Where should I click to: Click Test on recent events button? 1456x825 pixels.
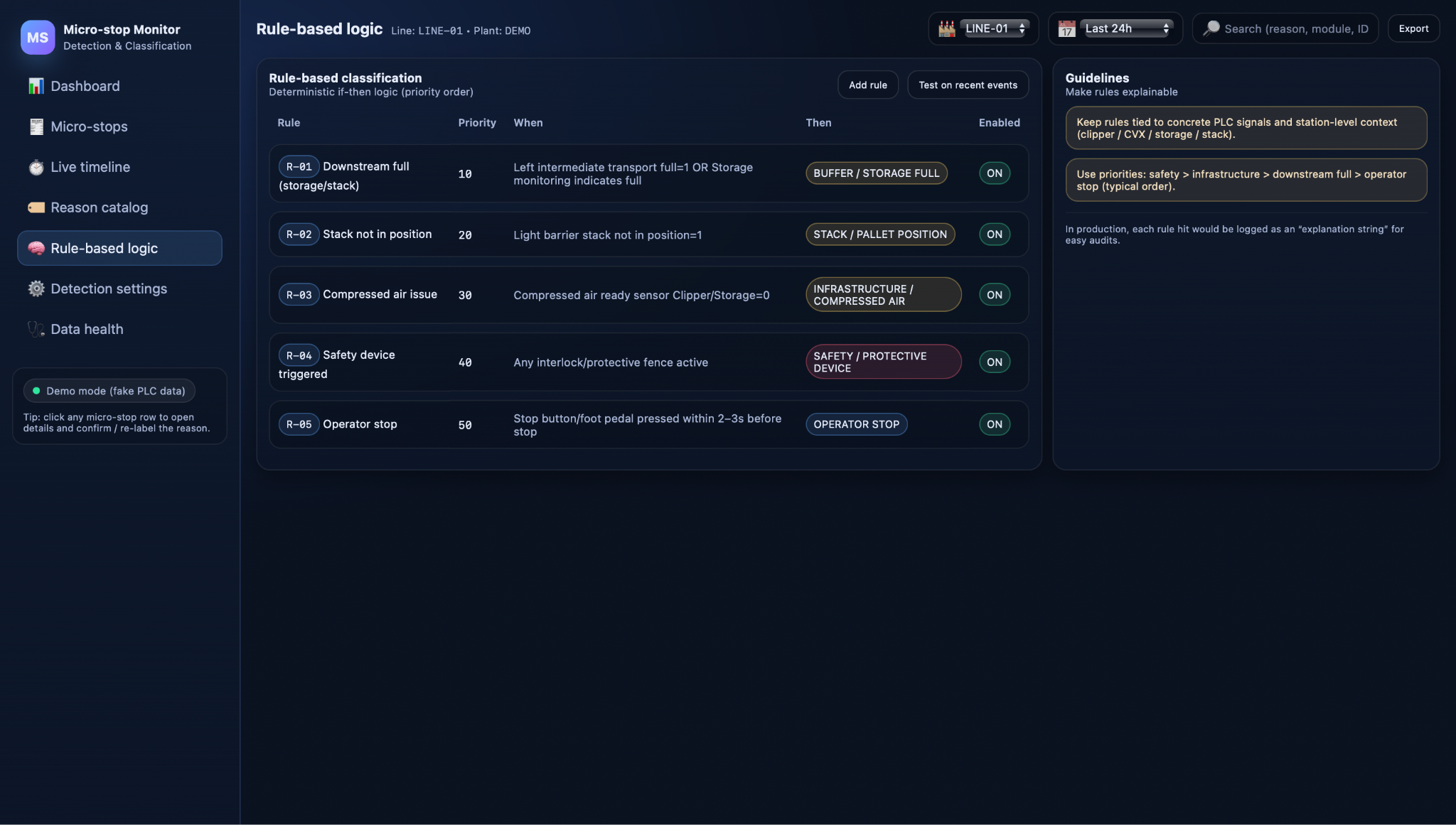967,85
